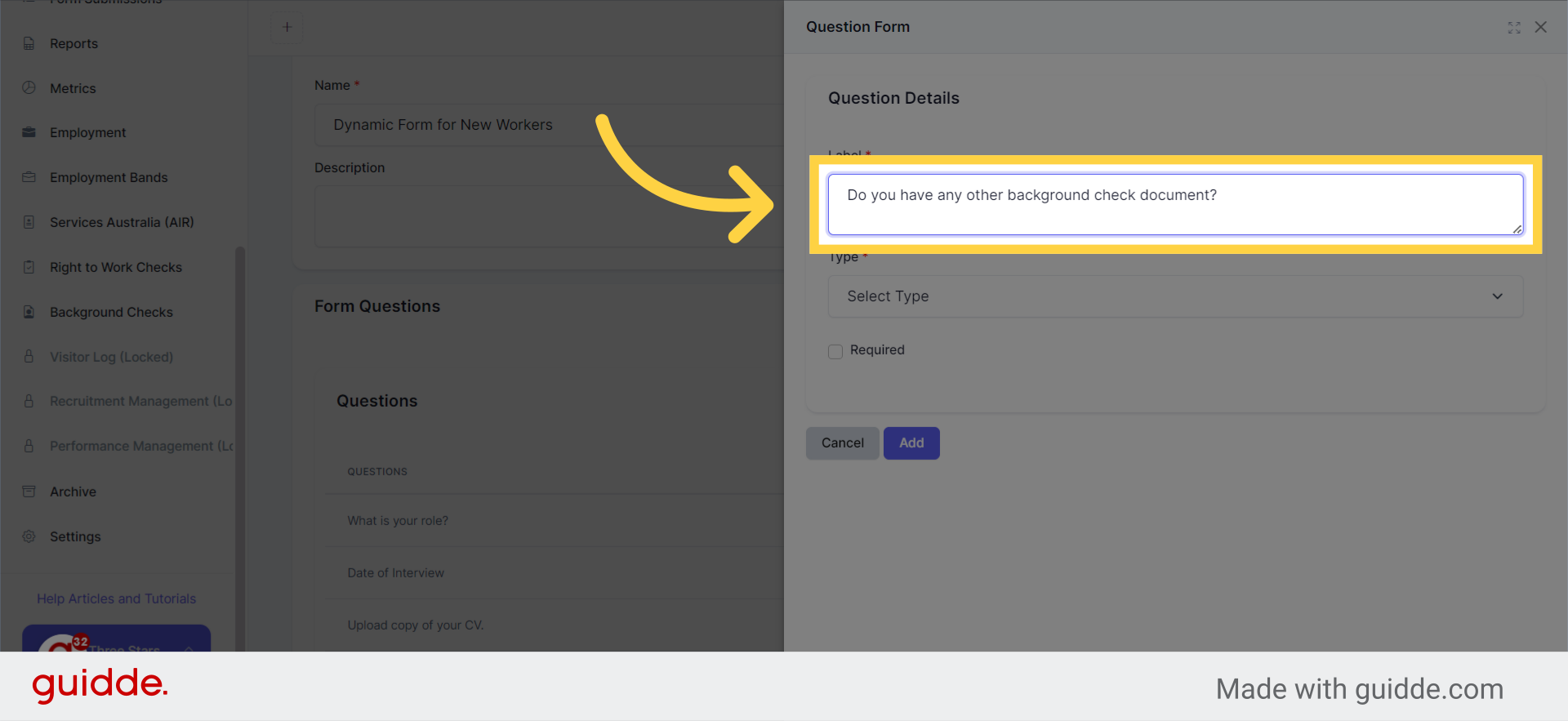Open Help Articles and Tutorials link
Image resolution: width=1568 pixels, height=721 pixels.
pos(116,599)
